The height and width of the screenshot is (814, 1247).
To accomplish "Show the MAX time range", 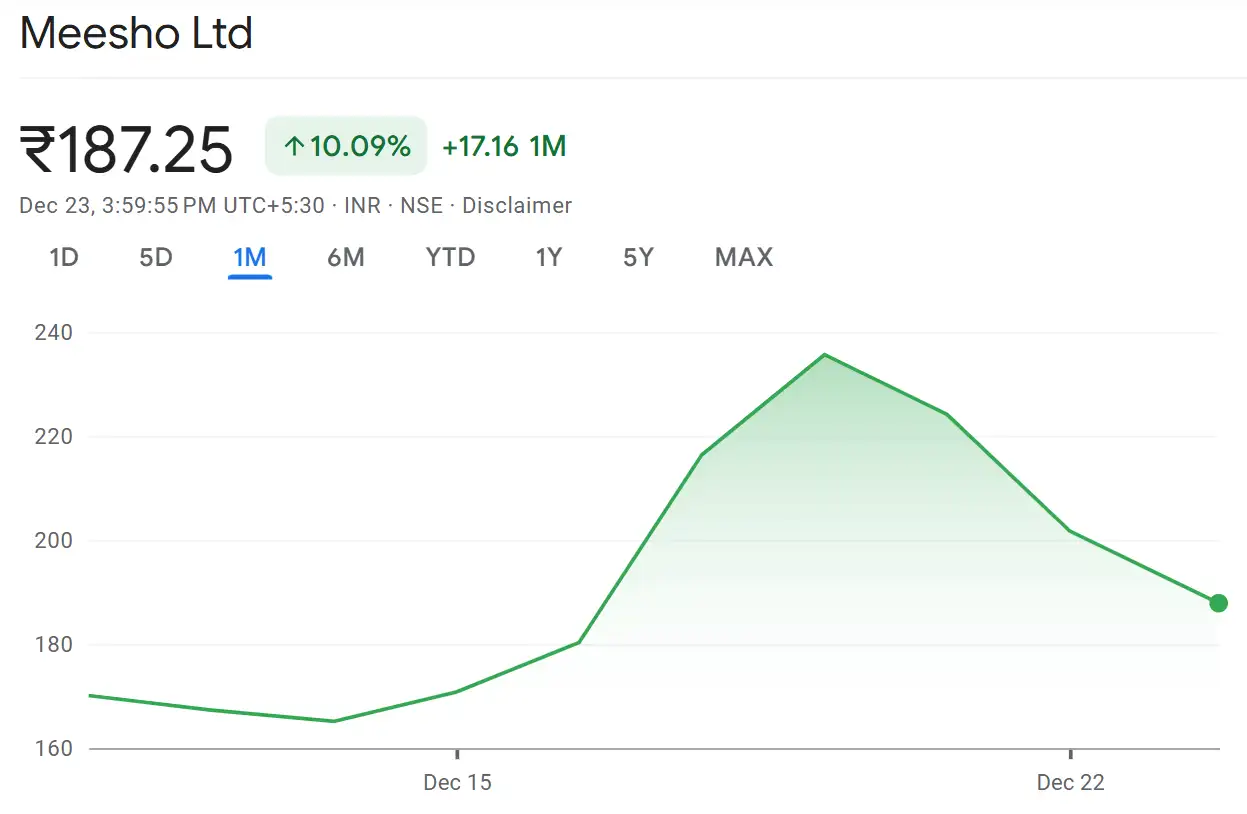I will click(x=744, y=258).
